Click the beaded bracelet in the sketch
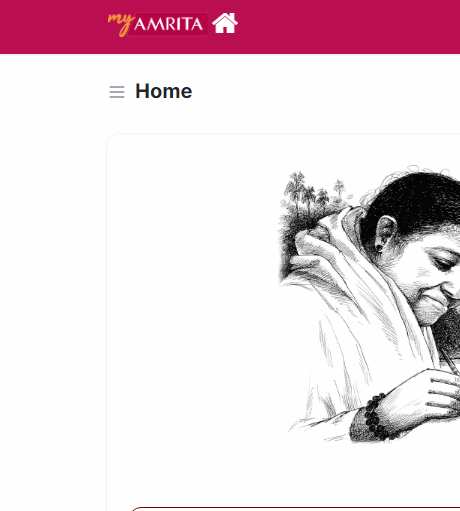The image size is (460, 511). click(x=375, y=416)
